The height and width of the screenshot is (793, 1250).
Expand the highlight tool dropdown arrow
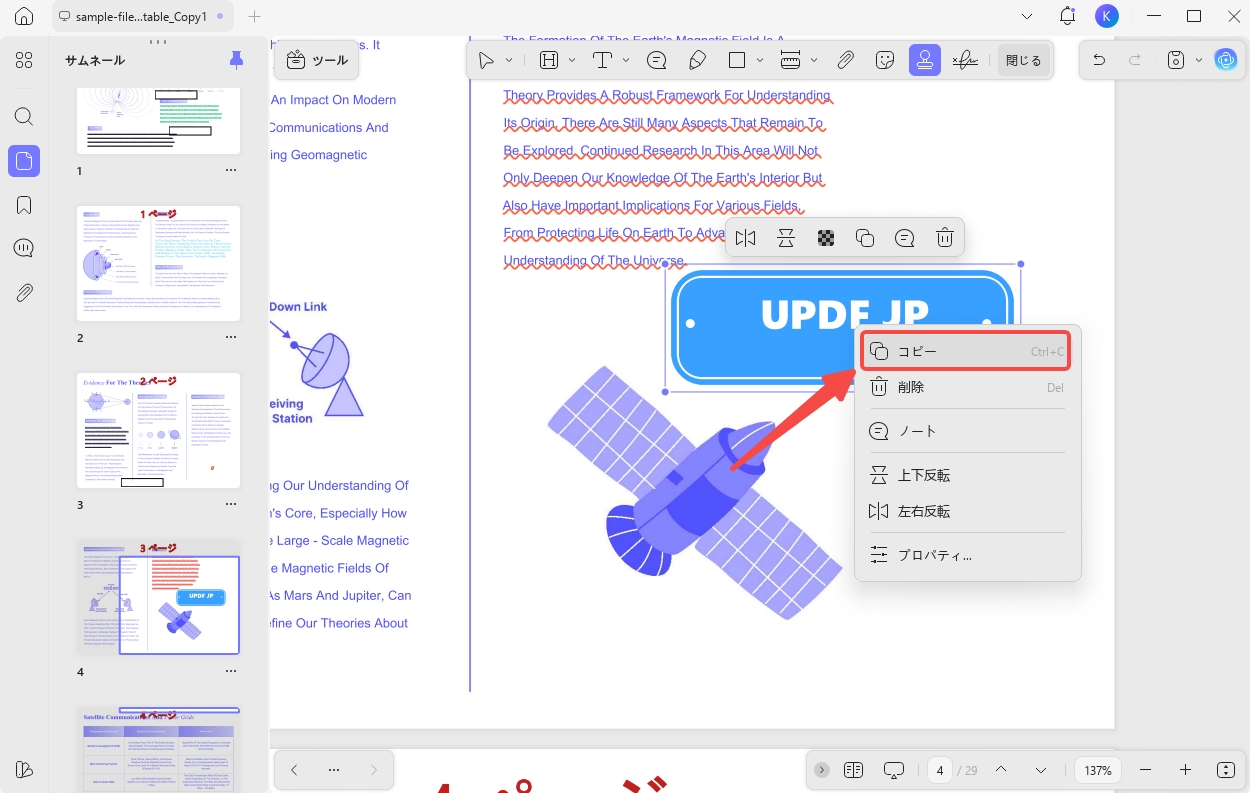pos(572,60)
